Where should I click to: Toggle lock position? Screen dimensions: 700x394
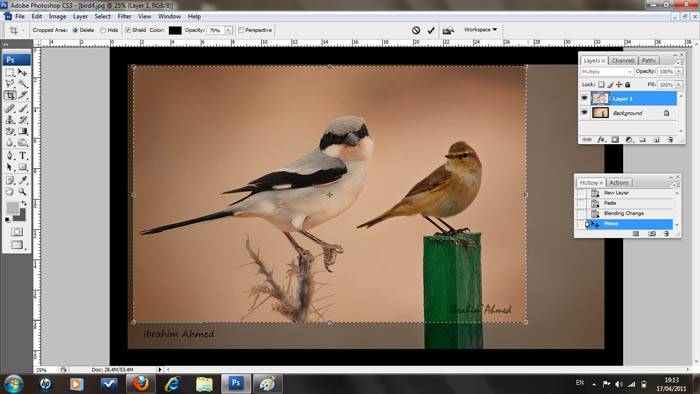[x=619, y=84]
